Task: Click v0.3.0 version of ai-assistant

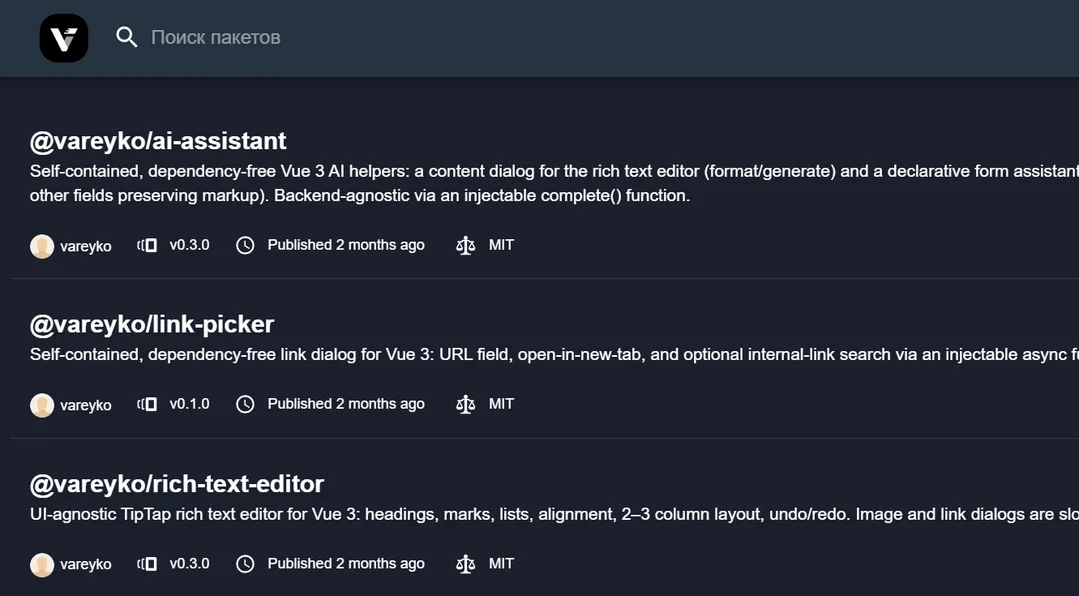Action: tap(189, 245)
